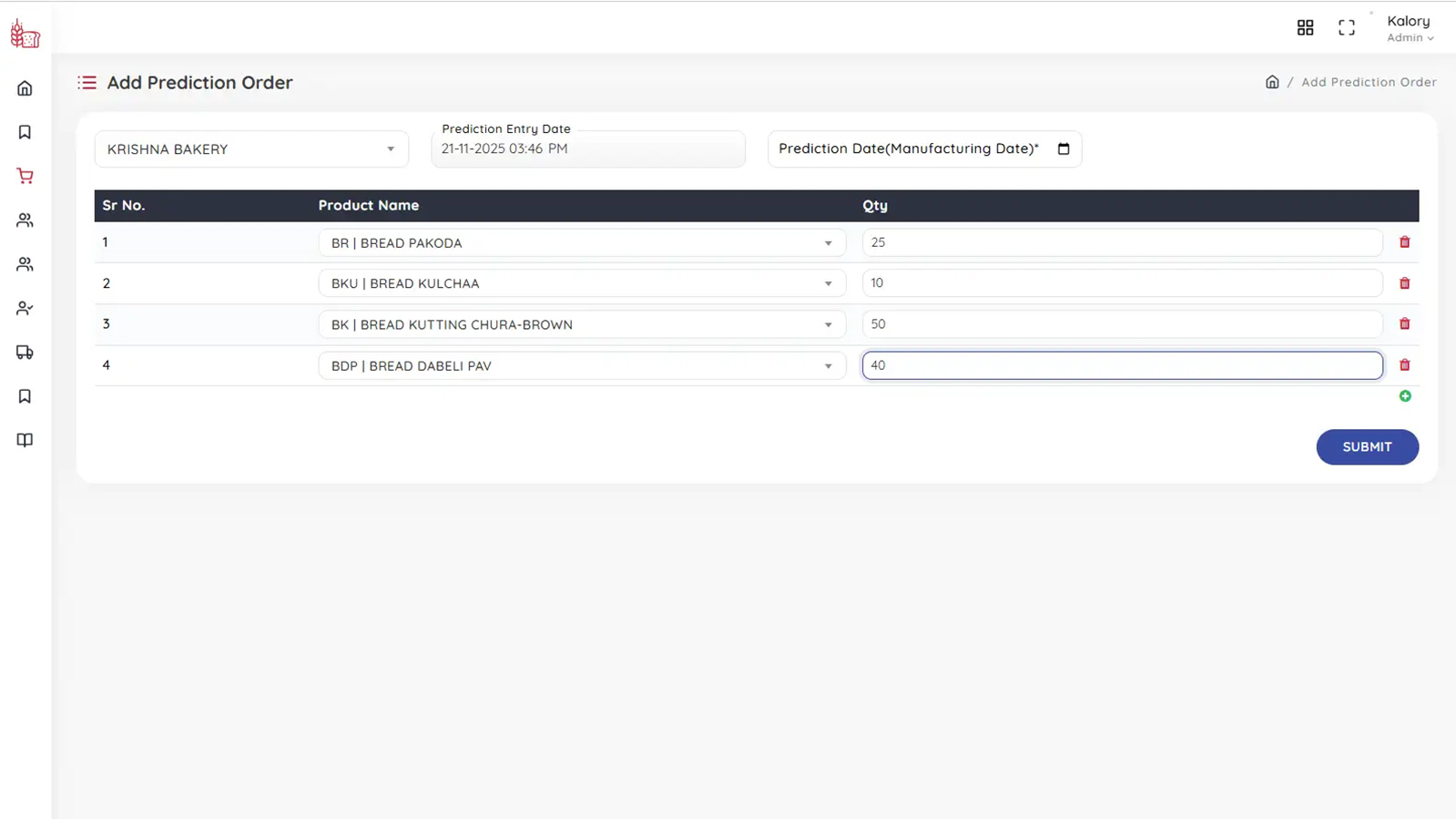Open the Prediction Date calendar picker
1456x819 pixels.
click(x=1063, y=149)
